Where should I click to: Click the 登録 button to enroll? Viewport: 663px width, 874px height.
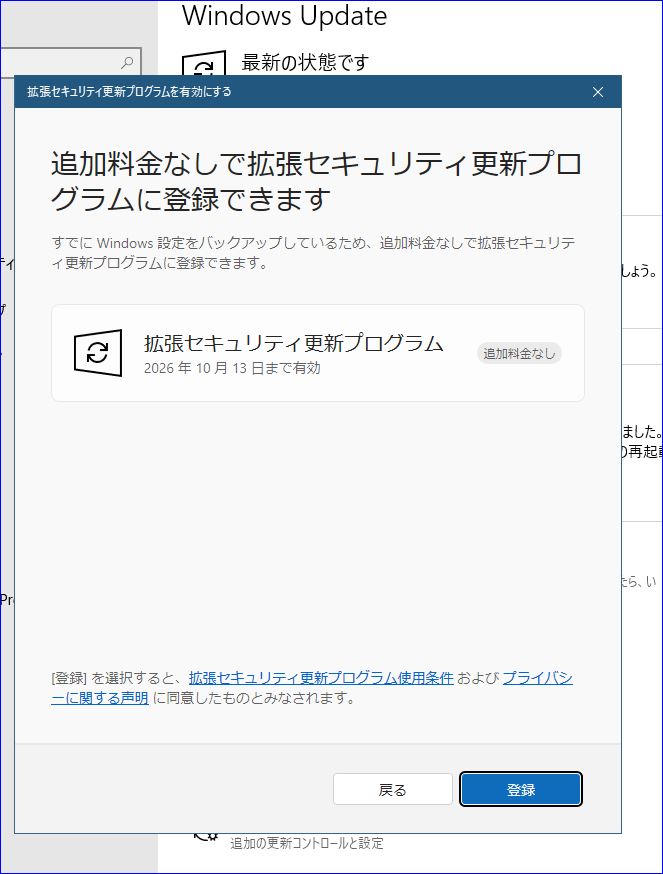[x=521, y=789]
